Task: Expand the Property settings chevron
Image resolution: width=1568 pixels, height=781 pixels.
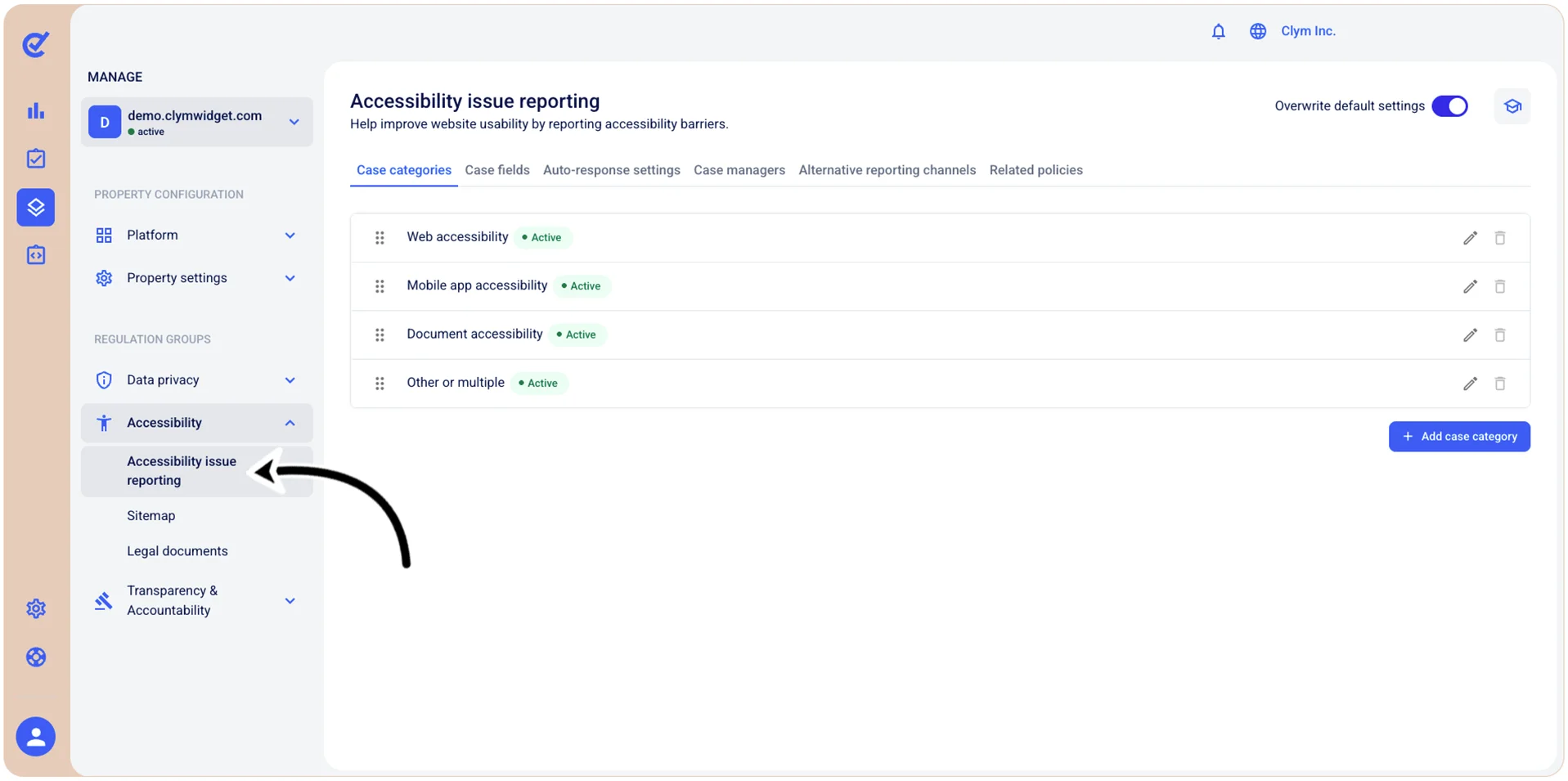Action: point(290,278)
